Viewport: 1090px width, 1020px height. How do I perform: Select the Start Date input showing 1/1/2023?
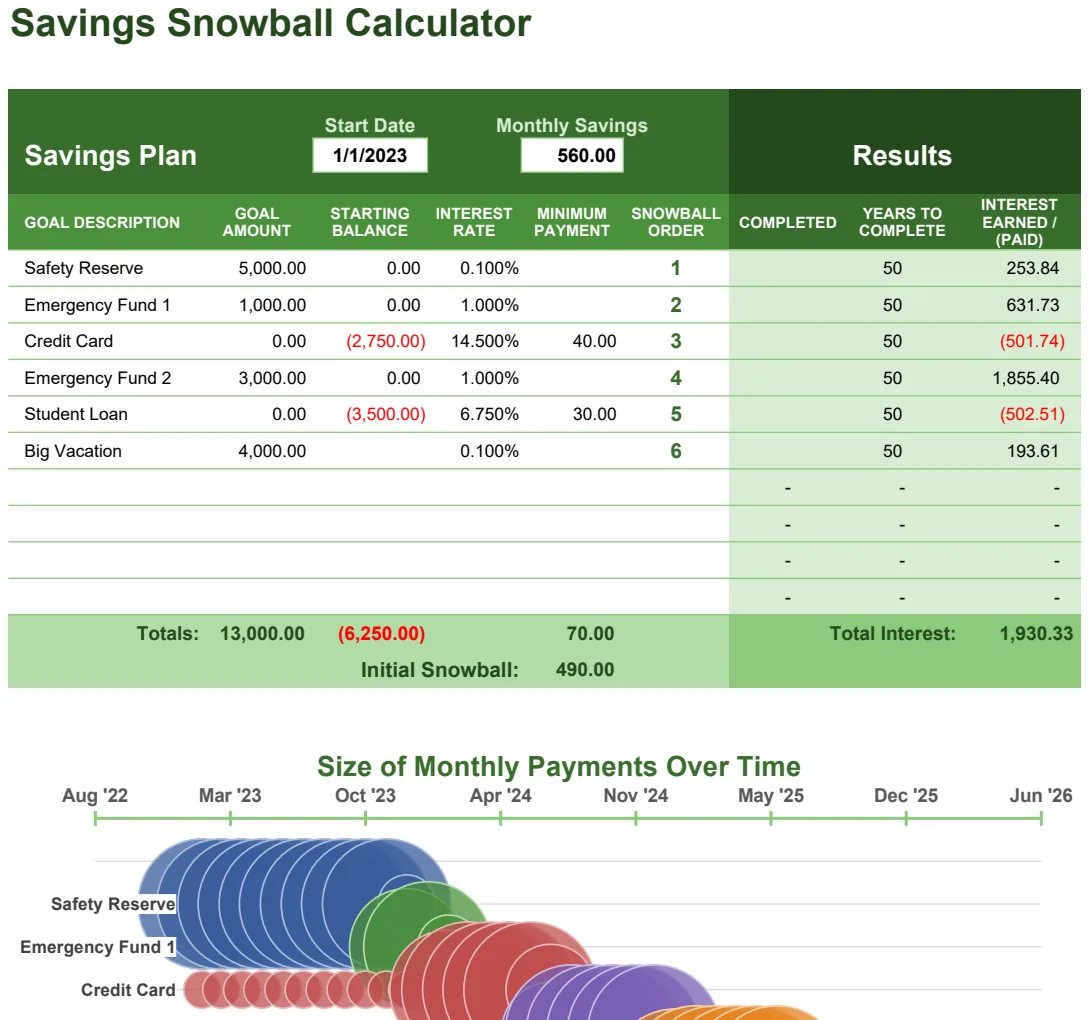[370, 155]
